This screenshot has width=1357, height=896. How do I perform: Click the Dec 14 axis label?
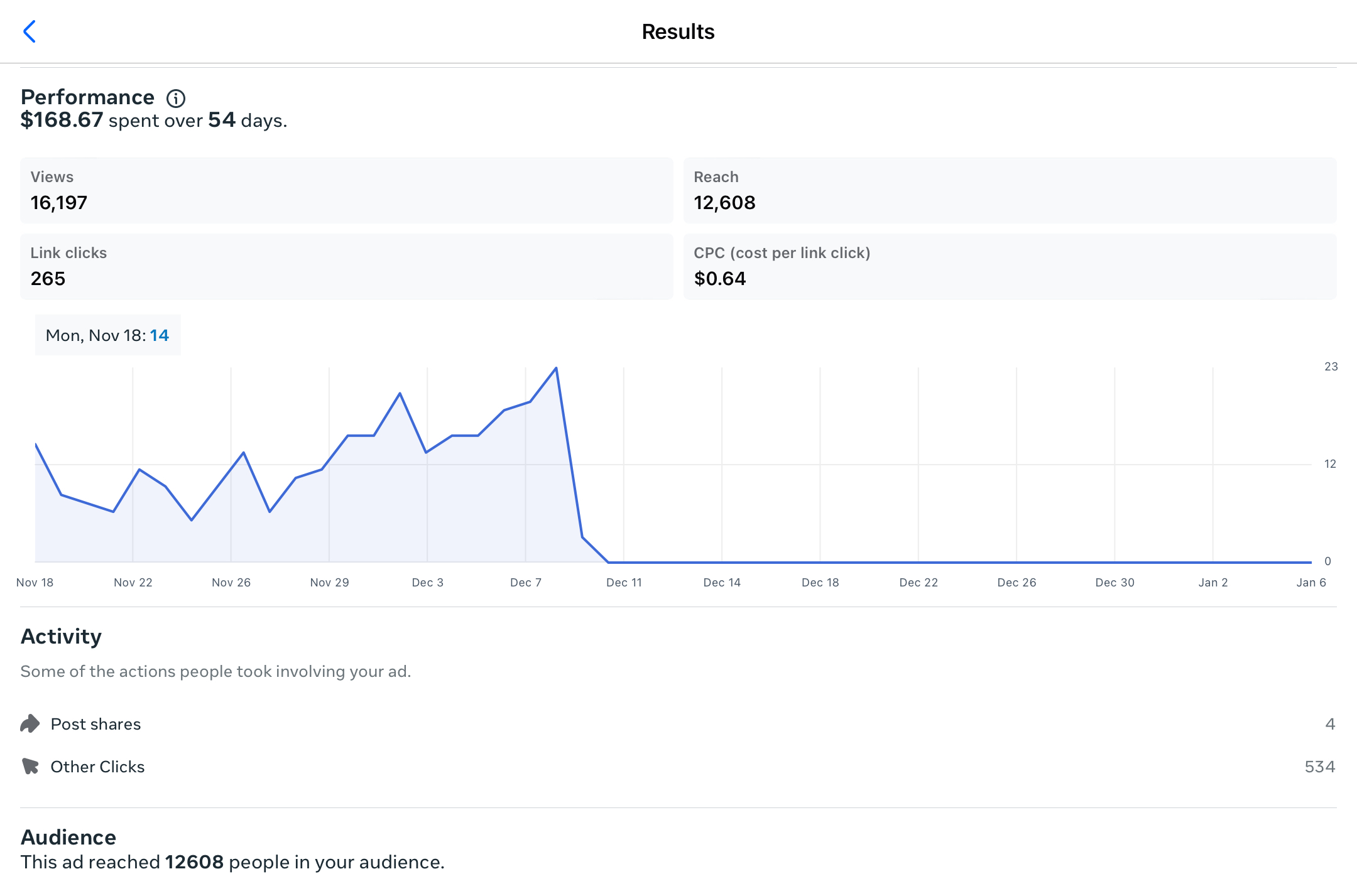[722, 583]
